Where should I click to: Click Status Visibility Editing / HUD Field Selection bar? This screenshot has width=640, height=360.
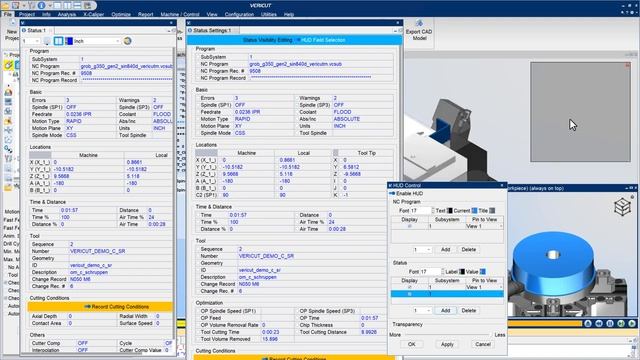click(294, 40)
